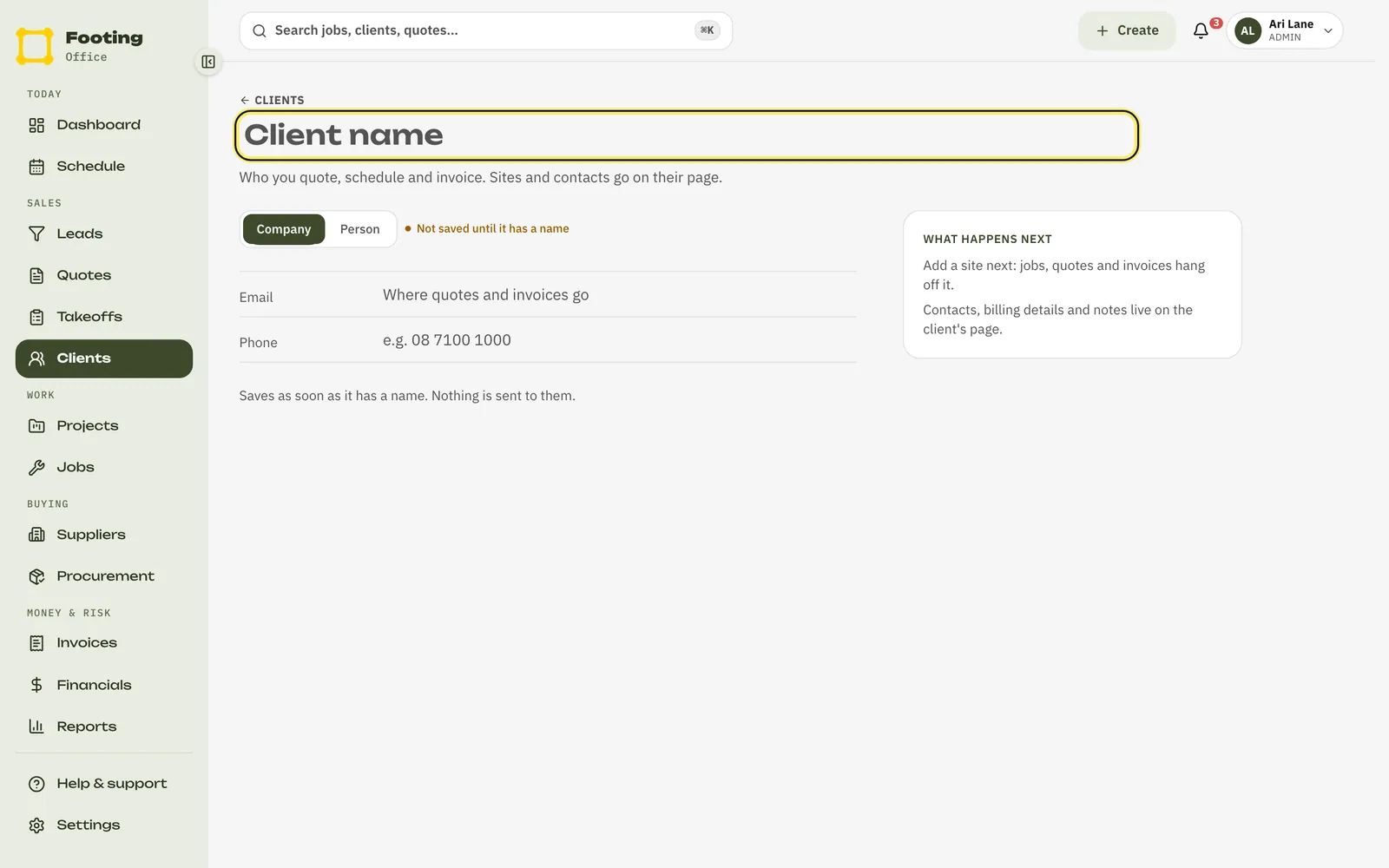This screenshot has height=868, width=1389.
Task: Focus the Client name title field
Action: [687, 135]
